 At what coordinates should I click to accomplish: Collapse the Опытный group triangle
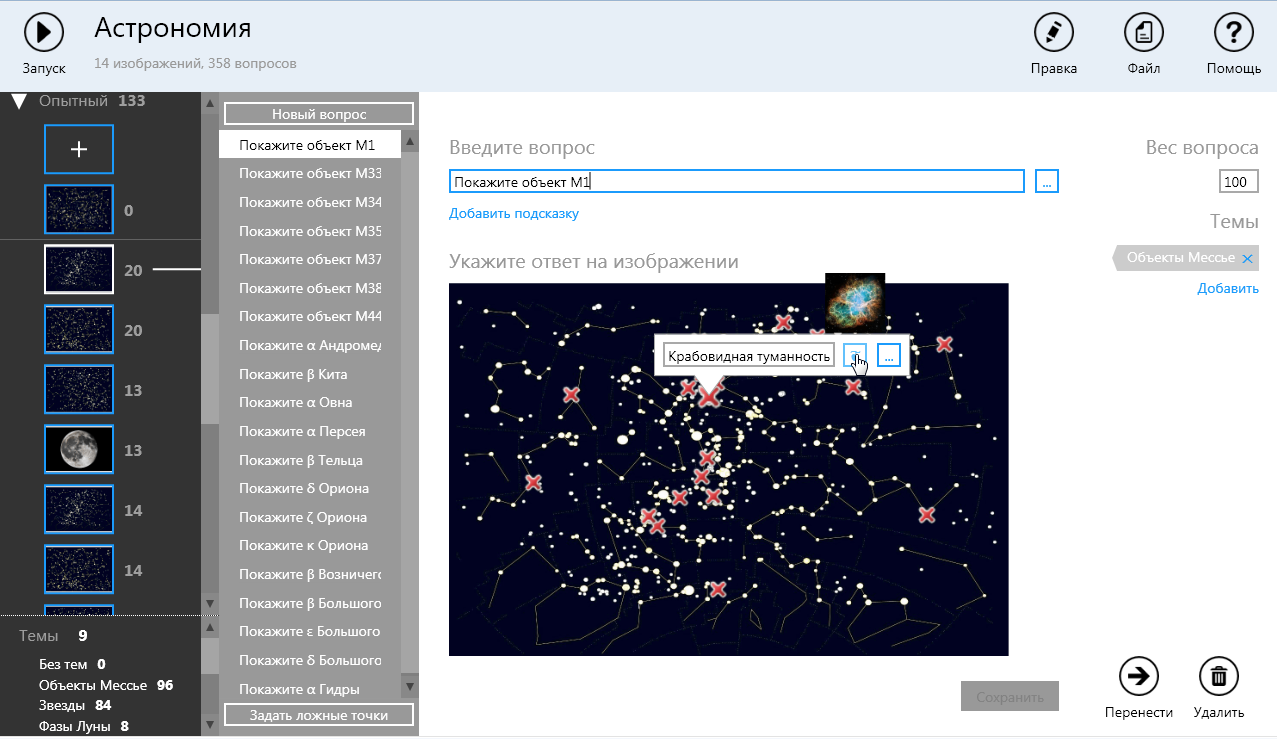[18, 101]
